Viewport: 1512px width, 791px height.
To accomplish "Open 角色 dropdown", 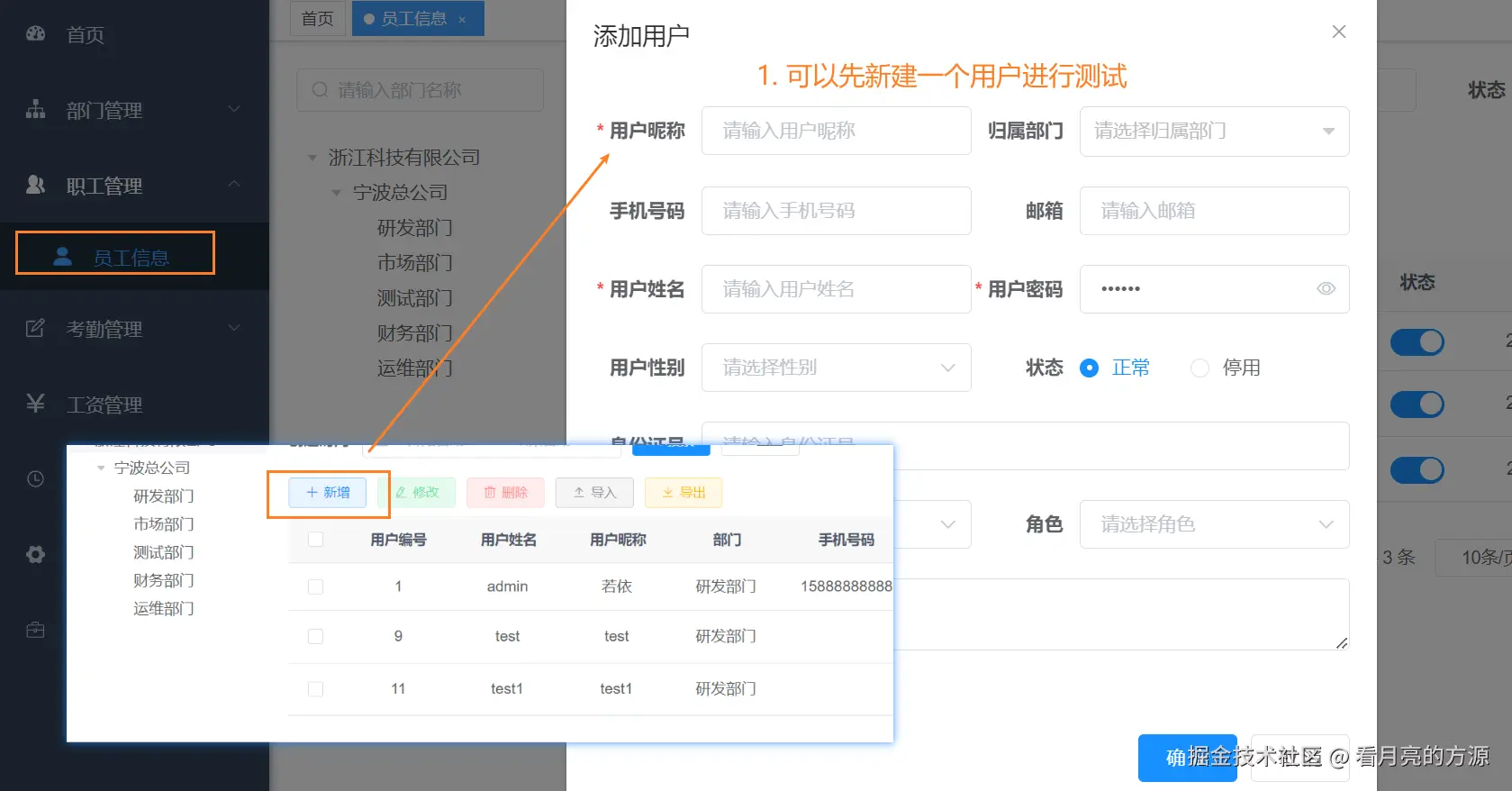I will (1214, 524).
